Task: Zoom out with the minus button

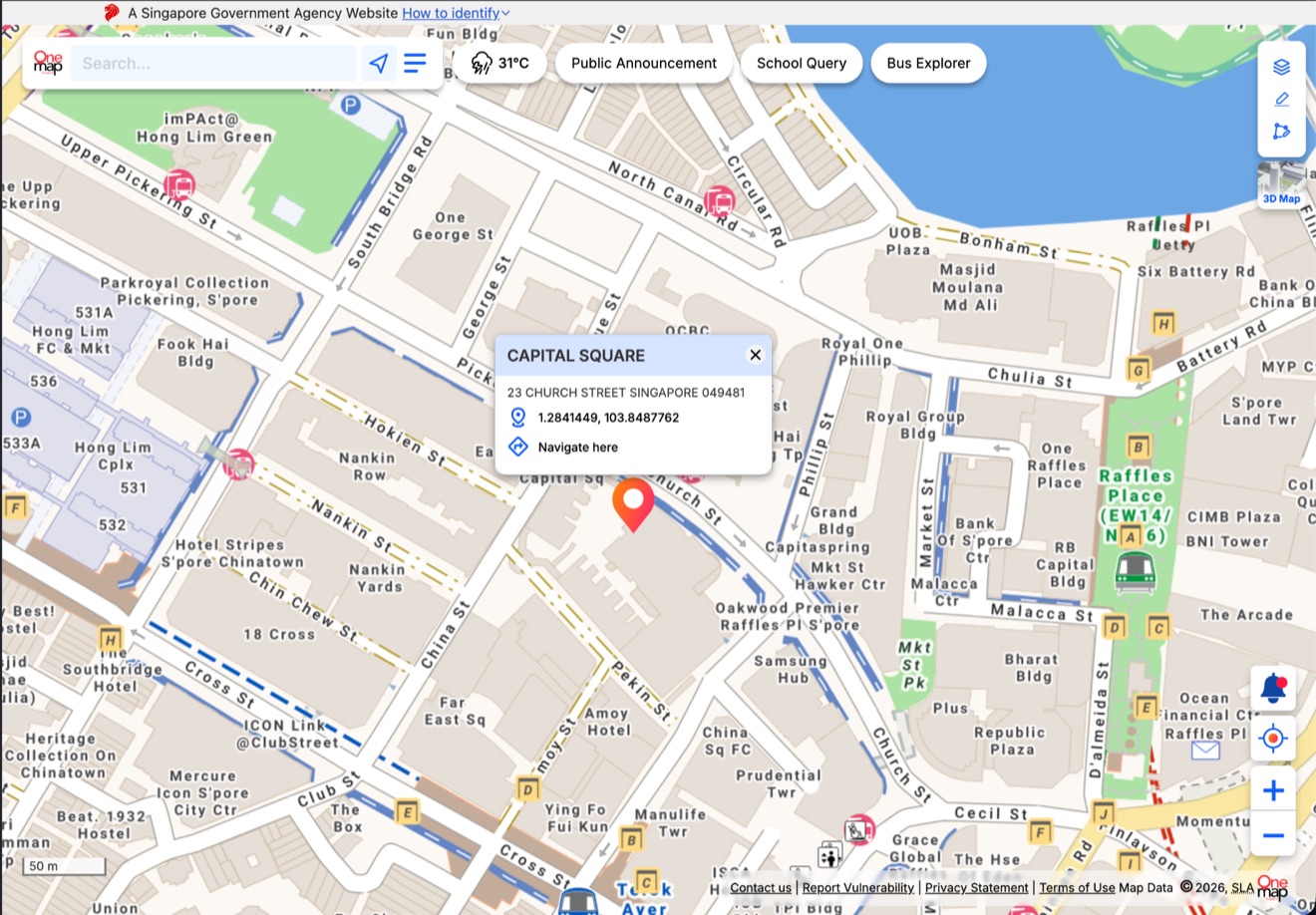Action: click(1273, 835)
